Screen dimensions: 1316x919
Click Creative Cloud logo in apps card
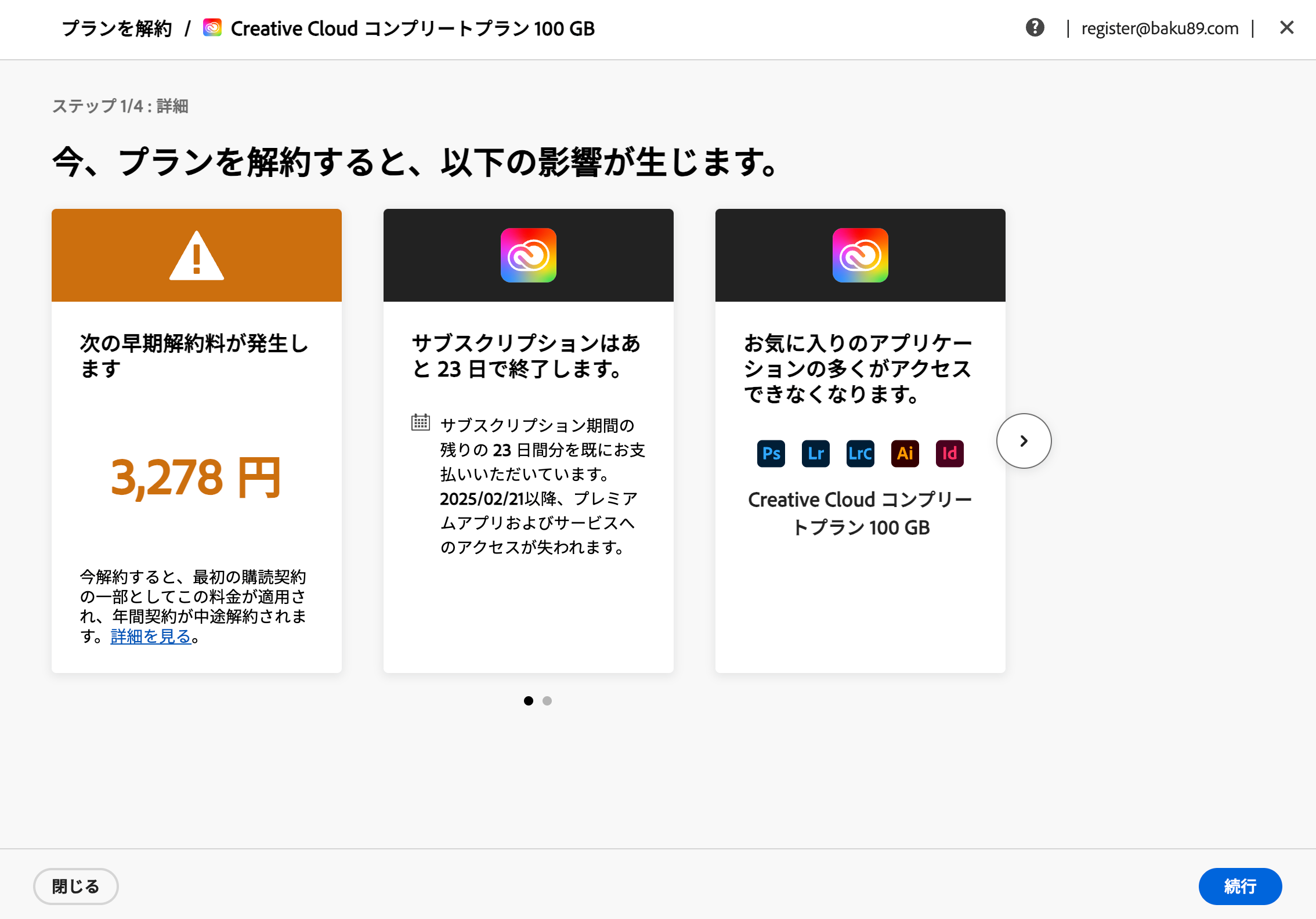(x=860, y=255)
